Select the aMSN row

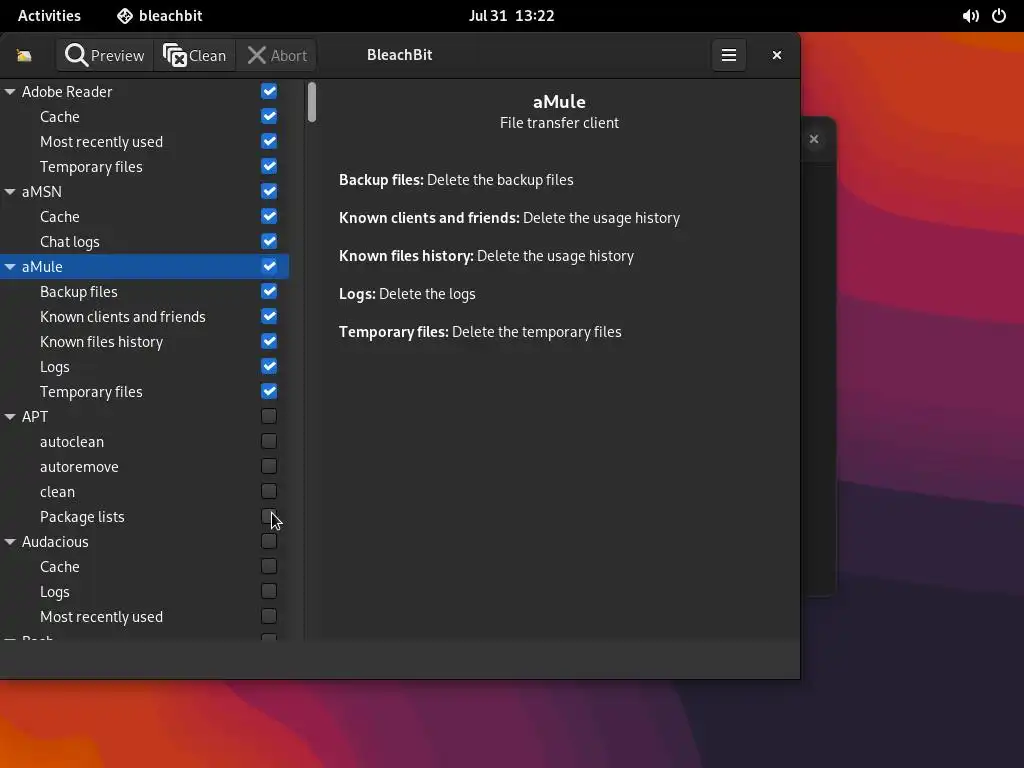144,191
